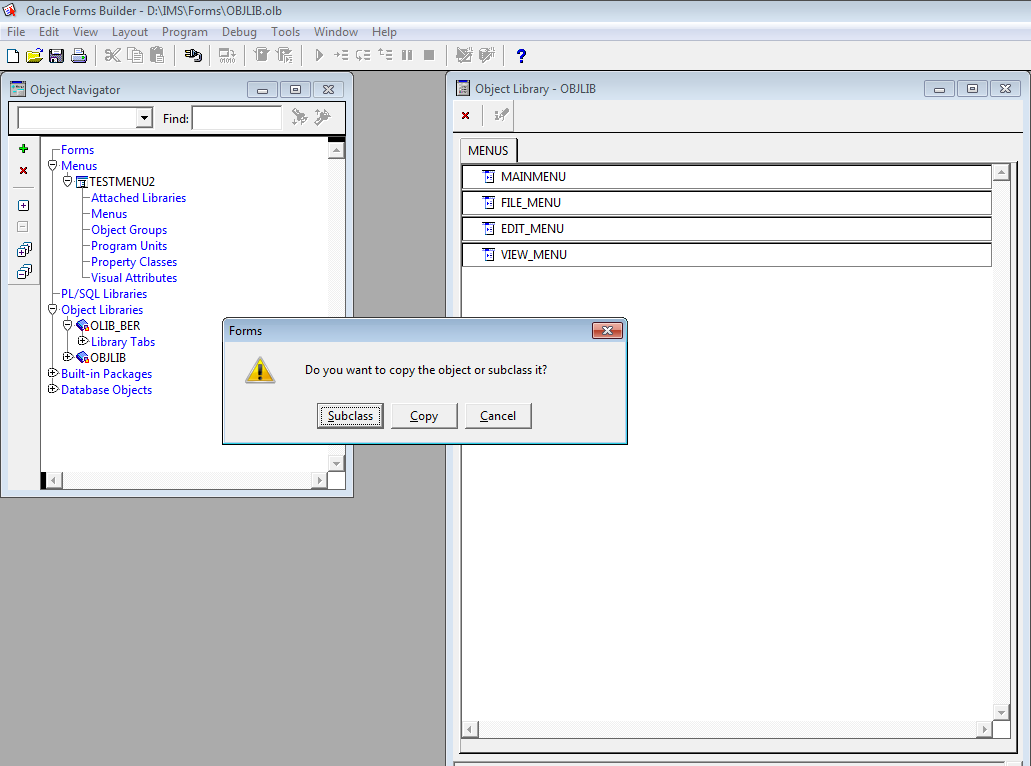Click the red delete X in Object Library
1031x766 pixels.
point(466,116)
